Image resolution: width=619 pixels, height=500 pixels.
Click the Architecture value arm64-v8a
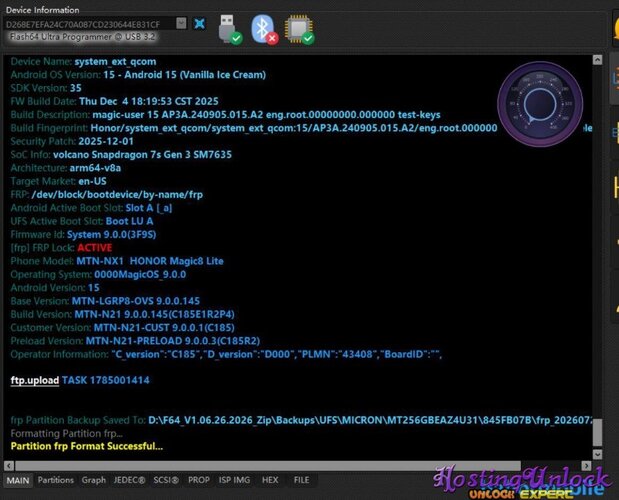[x=95, y=168]
